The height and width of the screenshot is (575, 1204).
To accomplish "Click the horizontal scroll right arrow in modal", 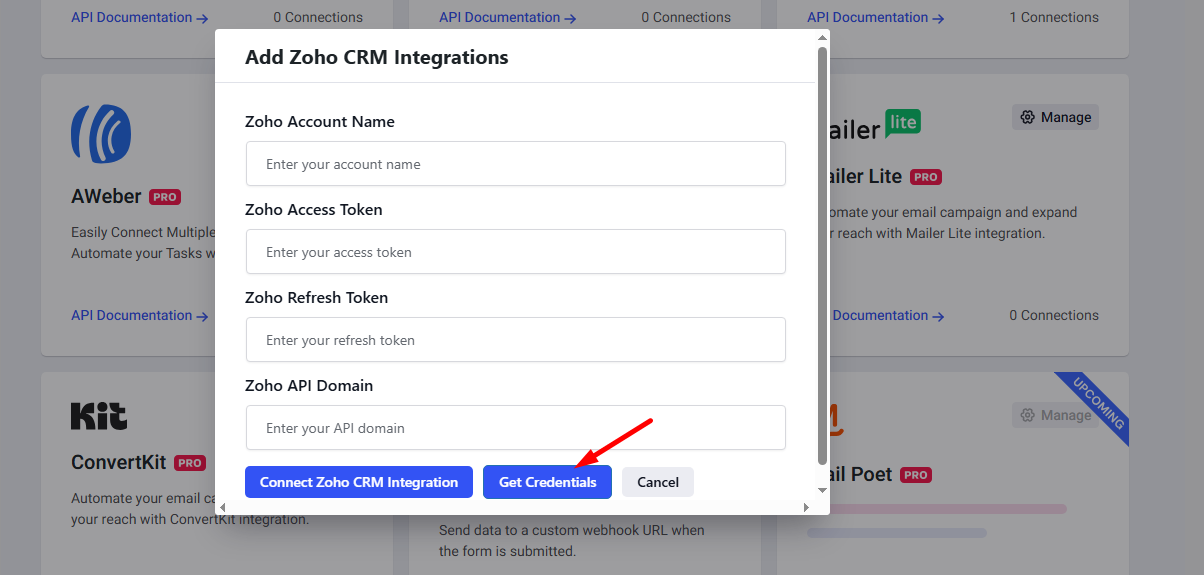I will pyautogui.click(x=806, y=508).
